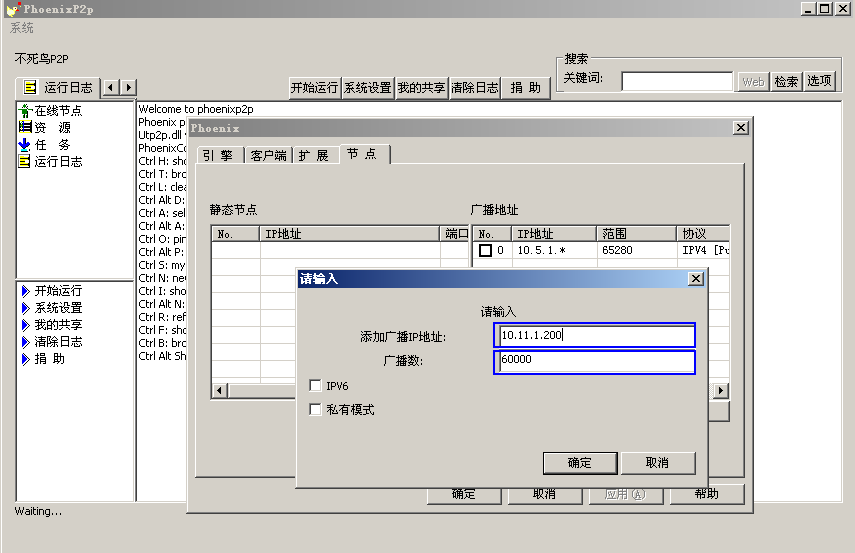
Task: Click the tasks download arrow icon
Action: pyautogui.click(x=25, y=145)
